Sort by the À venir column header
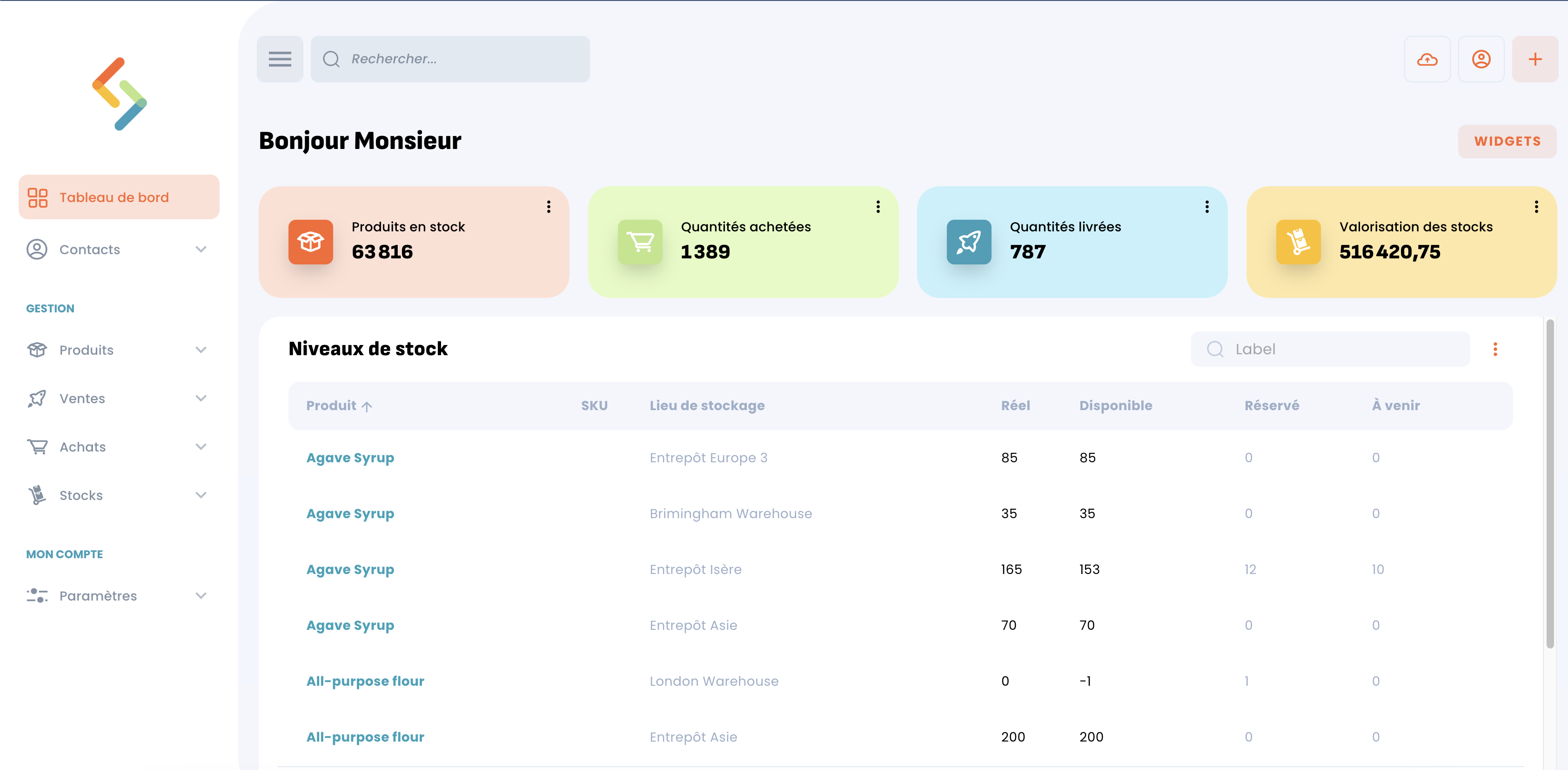This screenshot has height=770, width=1568. pyautogui.click(x=1396, y=405)
